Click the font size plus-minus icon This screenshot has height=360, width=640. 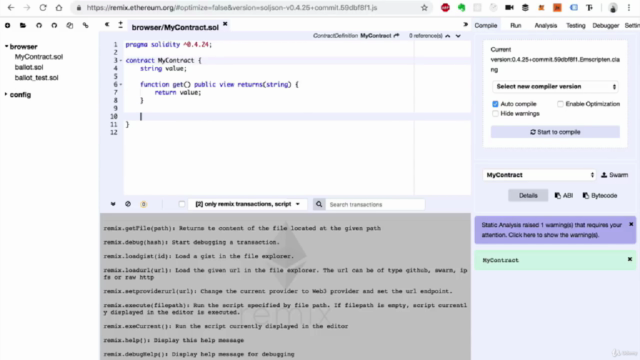pyautogui.click(x=120, y=25)
